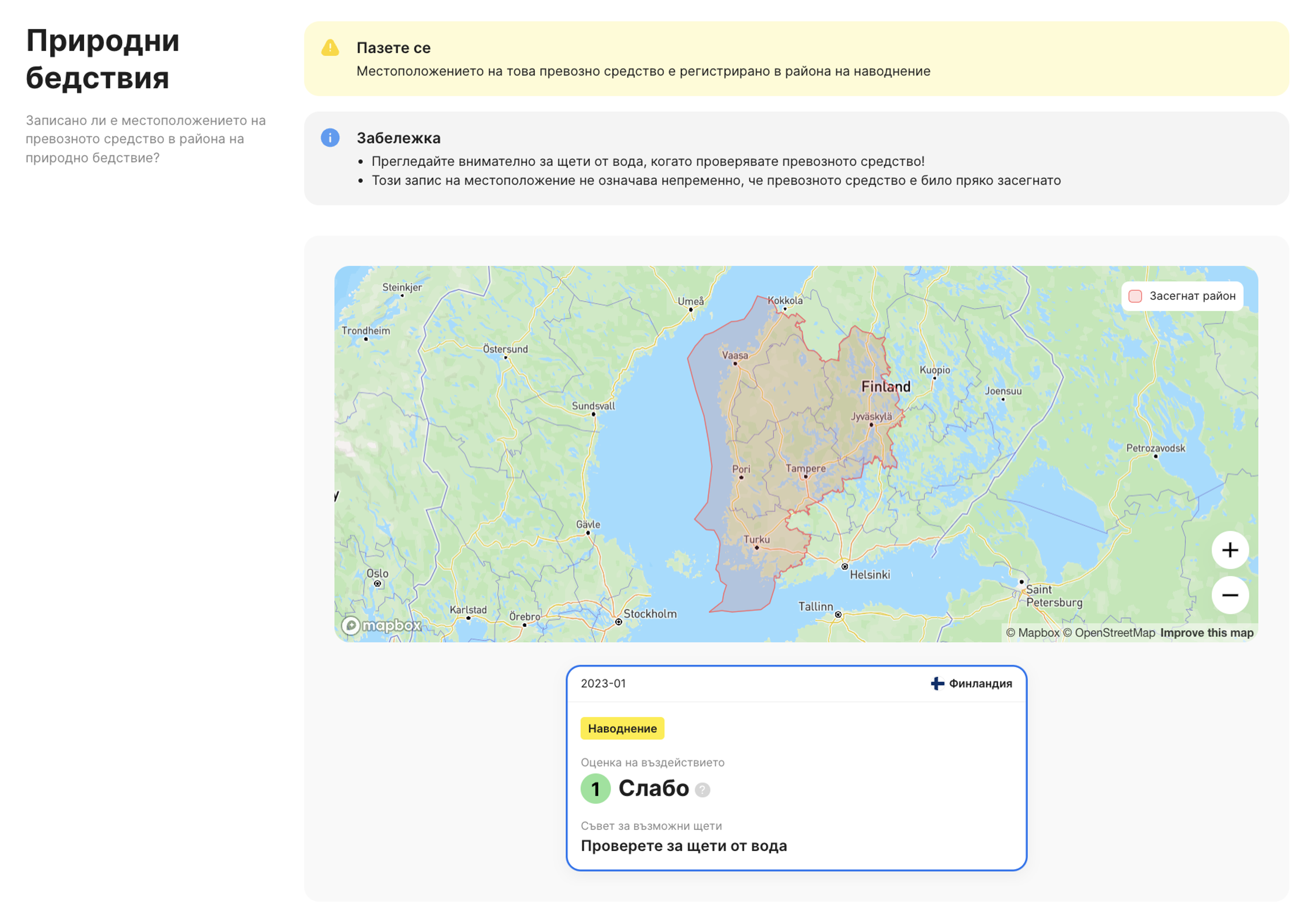The width and height of the screenshot is (1316, 919).
Task: Click the Vaasa label on map
Action: (735, 355)
